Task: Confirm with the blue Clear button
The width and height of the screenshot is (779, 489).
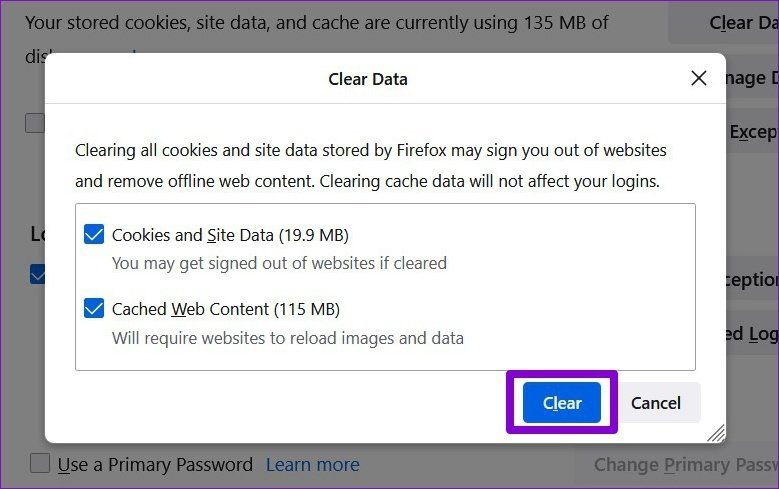Action: point(561,403)
